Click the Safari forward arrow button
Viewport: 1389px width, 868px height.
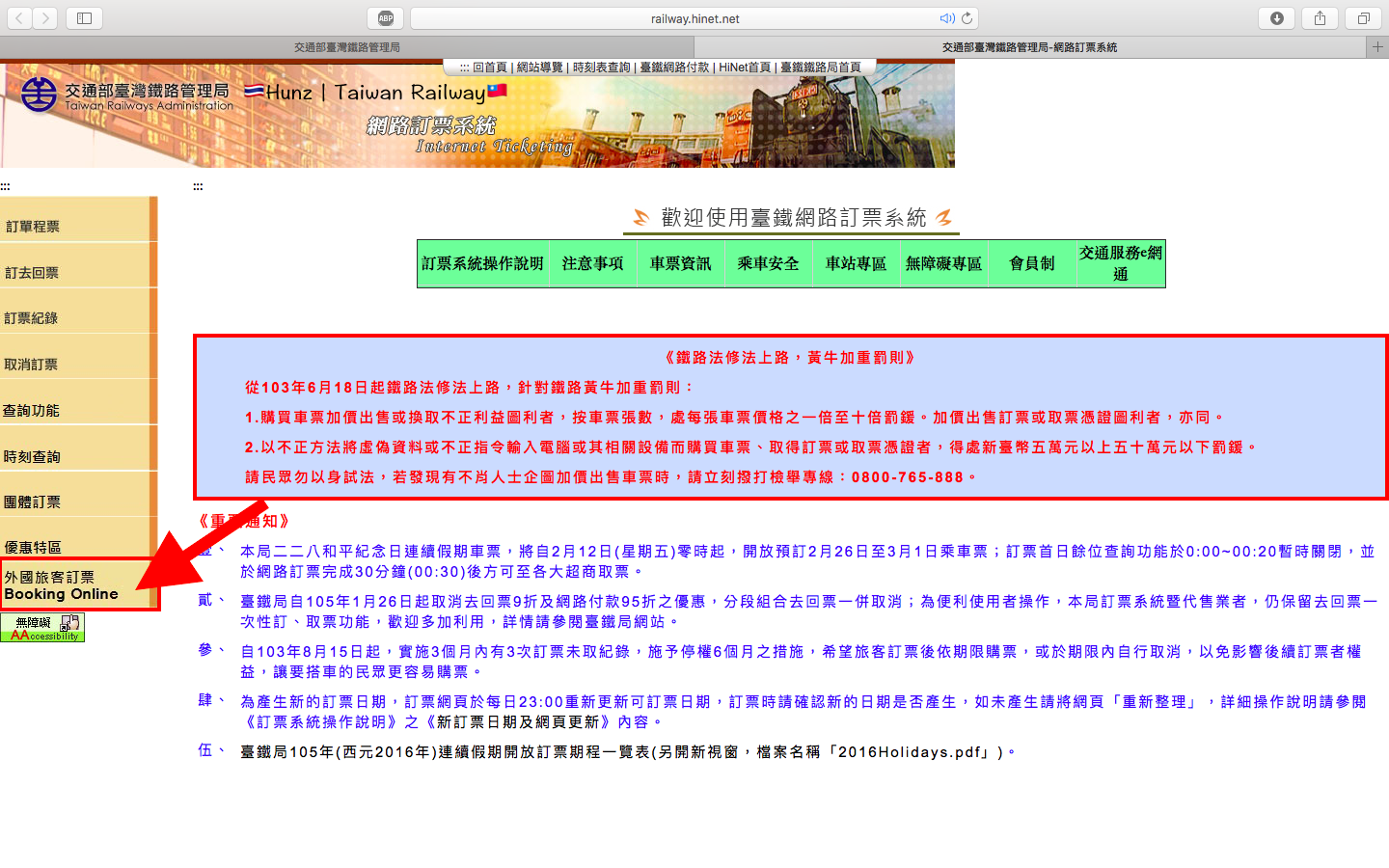tap(45, 18)
